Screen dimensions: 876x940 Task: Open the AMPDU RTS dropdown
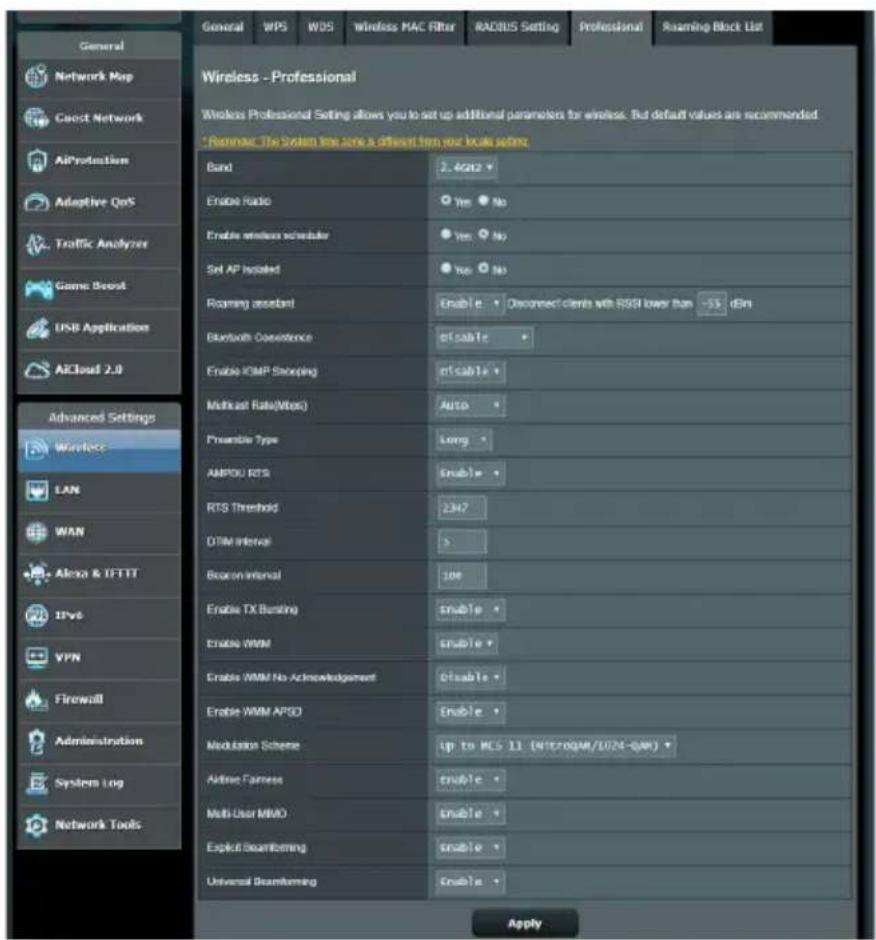tap(470, 474)
